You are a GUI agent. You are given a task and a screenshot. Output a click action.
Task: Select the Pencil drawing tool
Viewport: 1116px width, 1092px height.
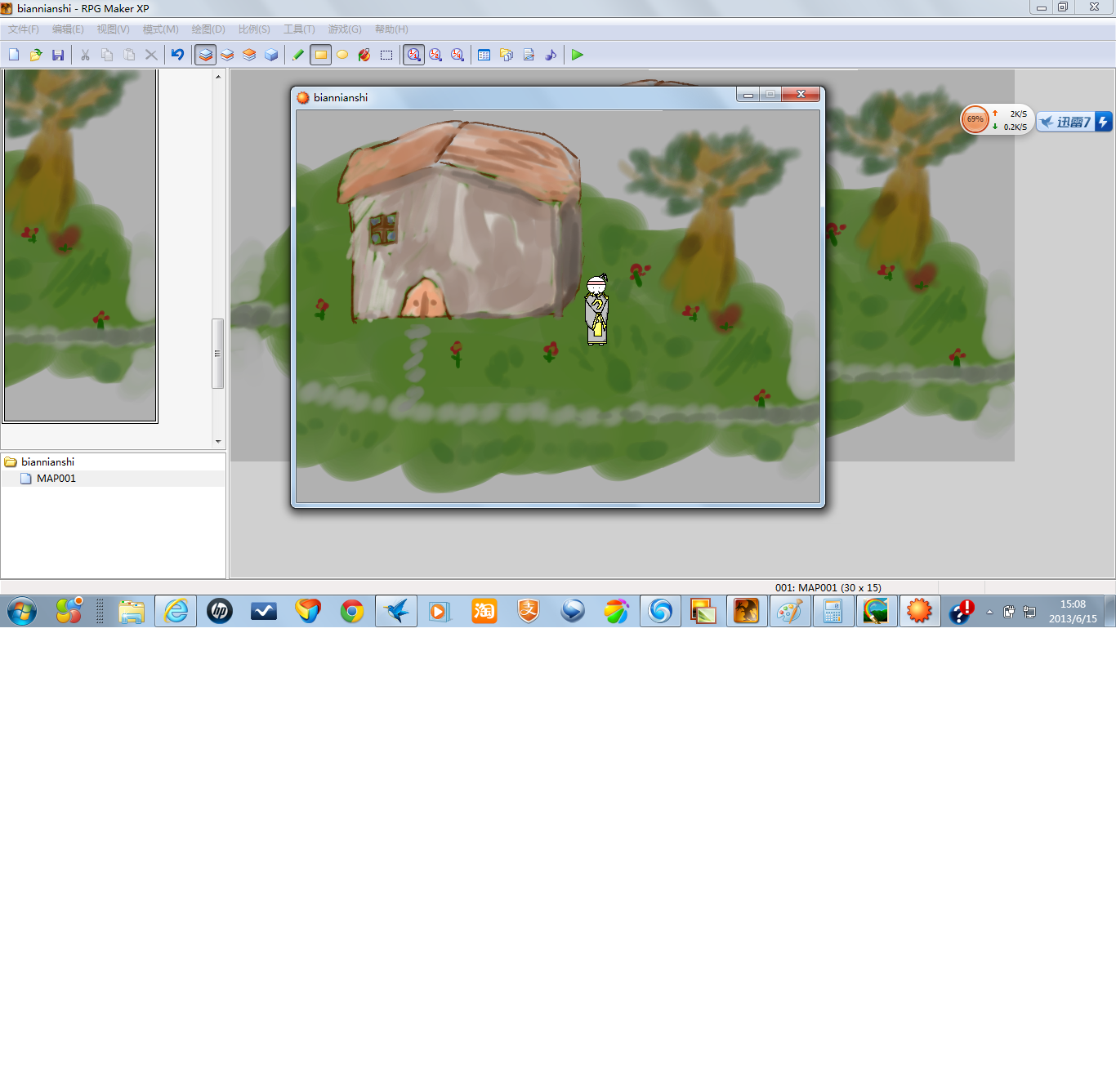coord(298,55)
